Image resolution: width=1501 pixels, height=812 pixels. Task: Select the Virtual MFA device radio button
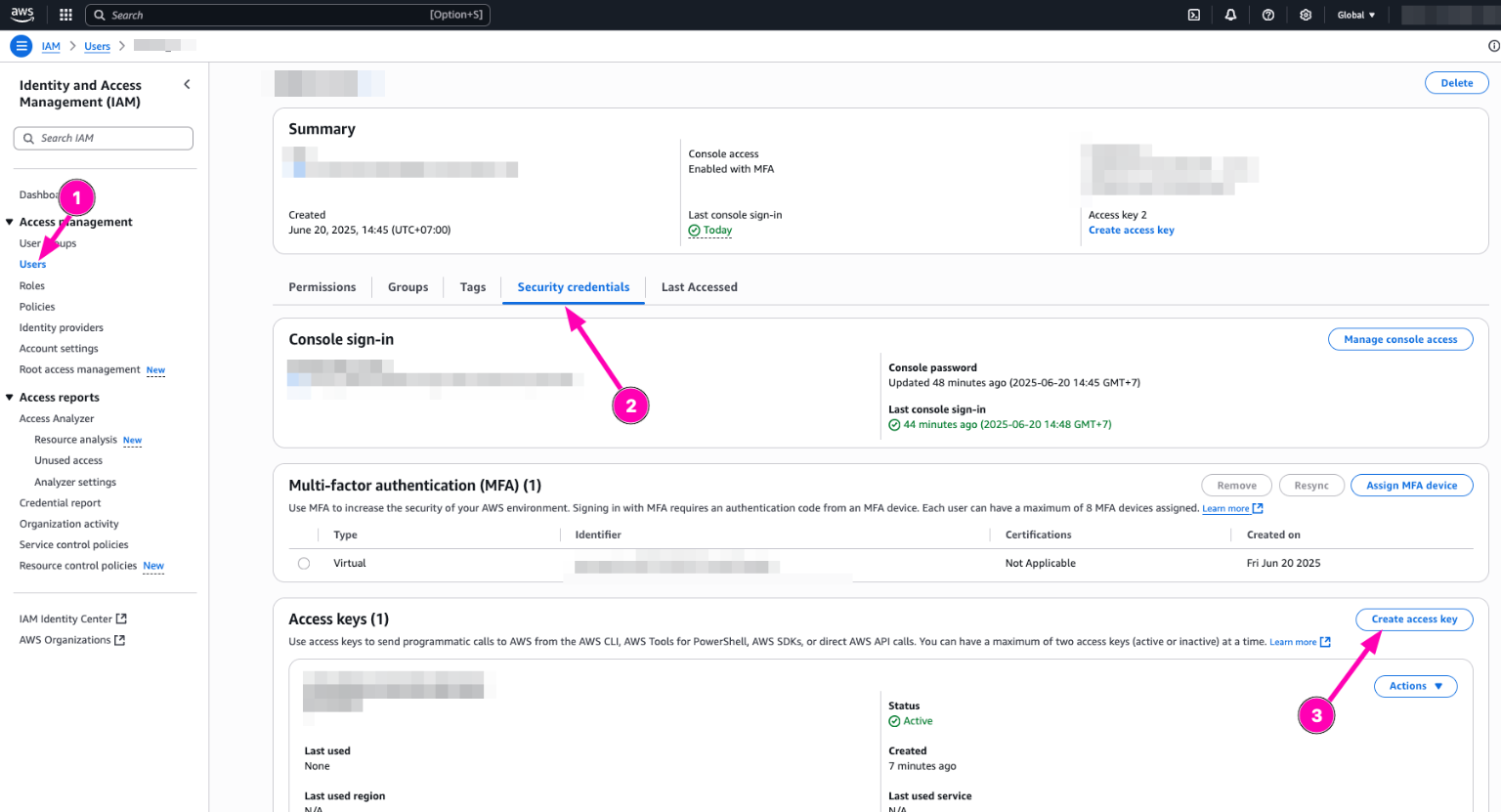(304, 564)
